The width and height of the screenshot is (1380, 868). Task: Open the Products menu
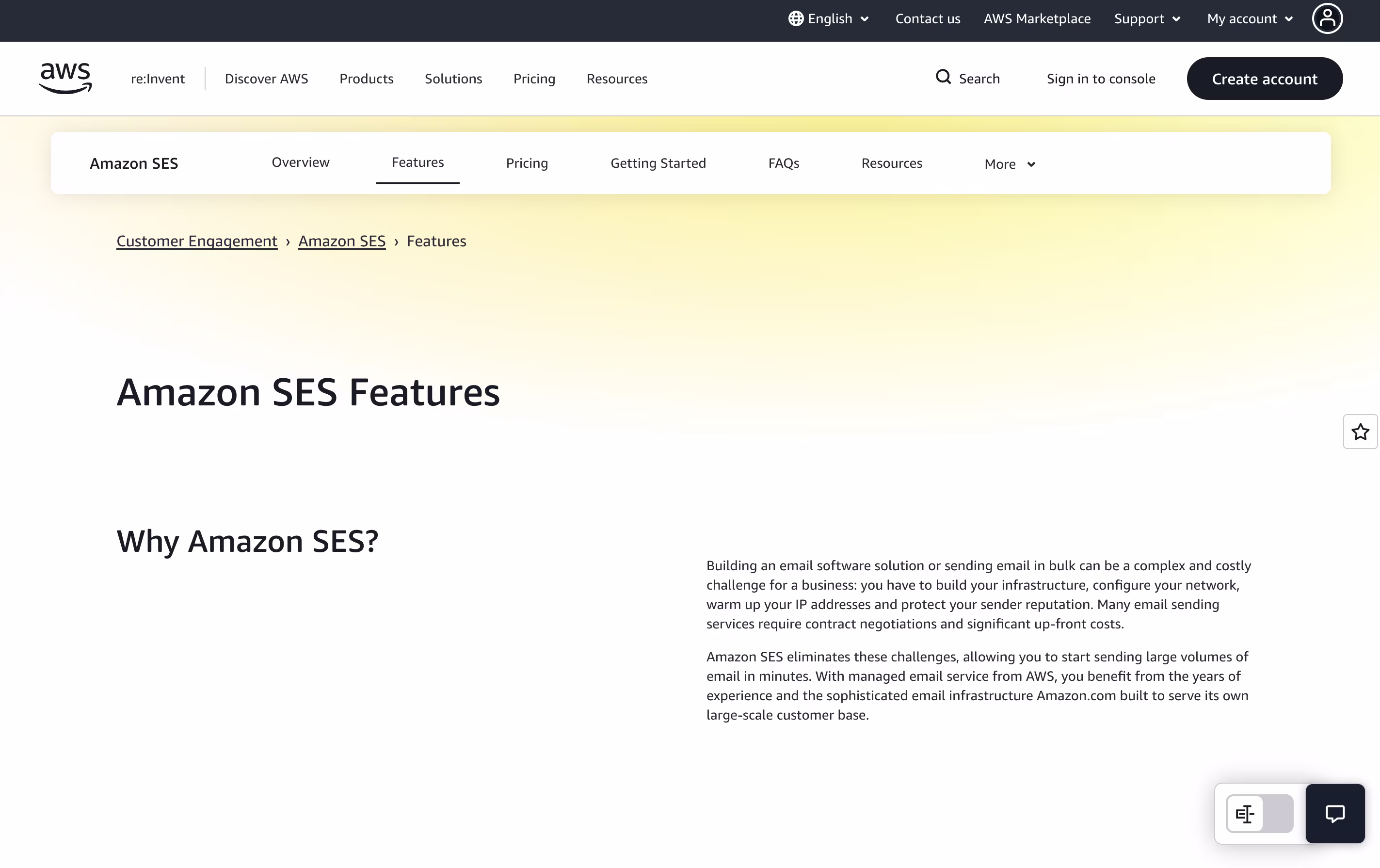pyautogui.click(x=366, y=79)
